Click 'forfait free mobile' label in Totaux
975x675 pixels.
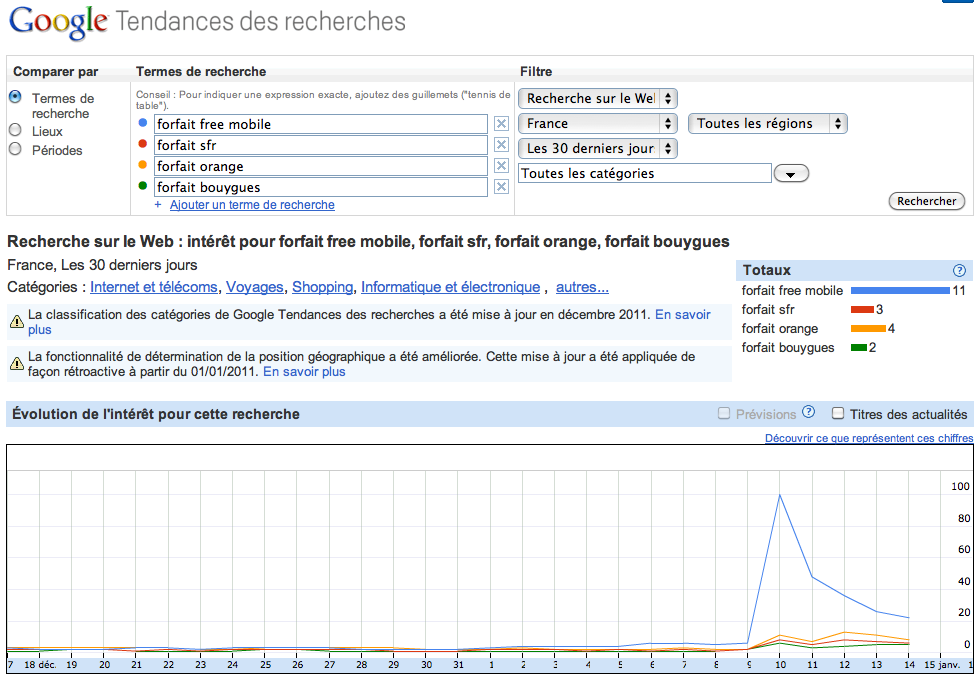pyautogui.click(x=792, y=290)
